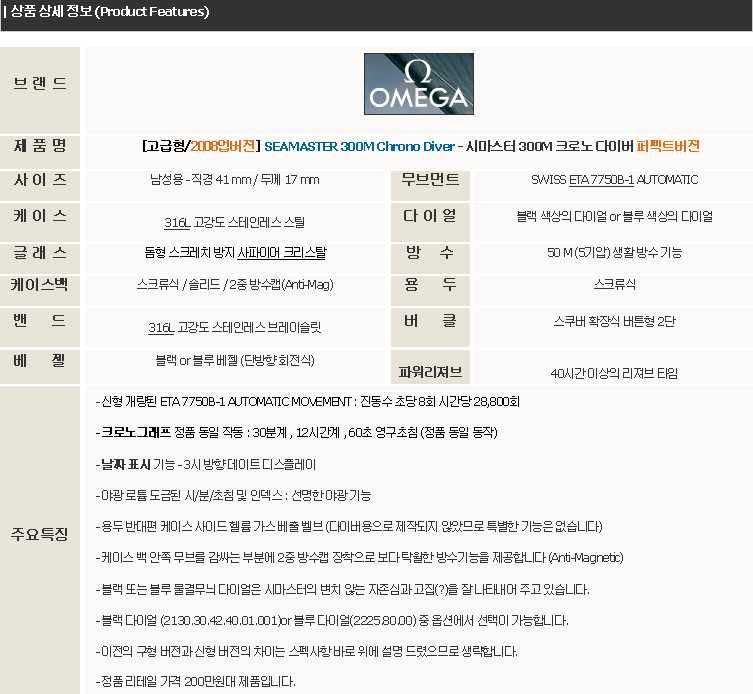Click the underlined 사파이어 크리스탈 link

click(x=281, y=253)
